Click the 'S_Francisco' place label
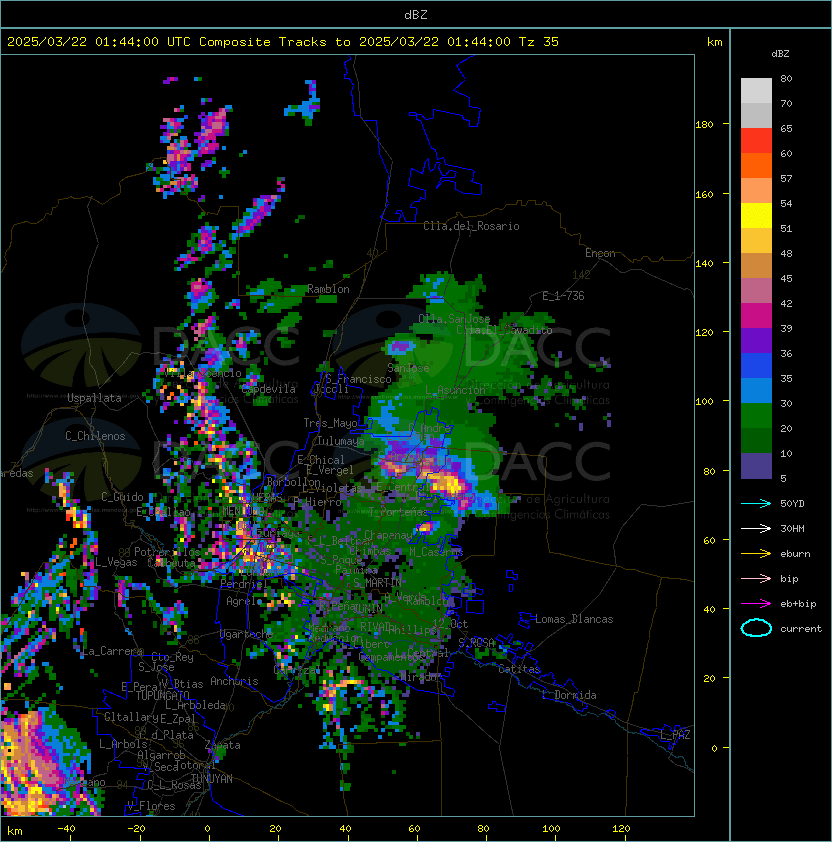The width and height of the screenshot is (832, 842). click(358, 379)
